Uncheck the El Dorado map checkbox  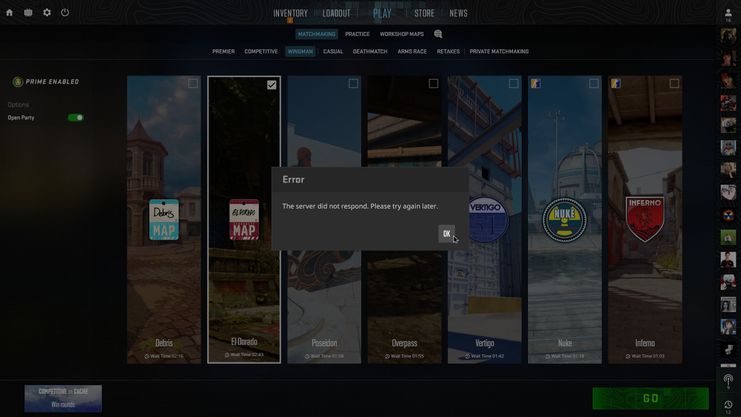click(272, 85)
